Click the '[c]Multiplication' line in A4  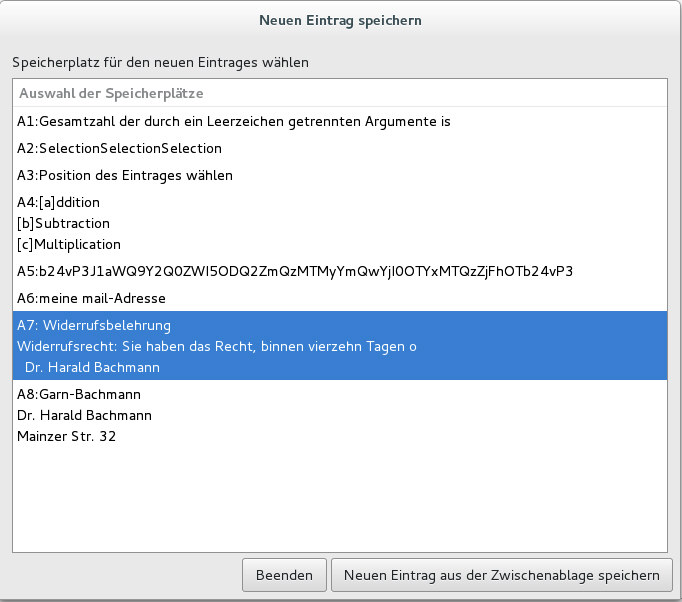69,244
